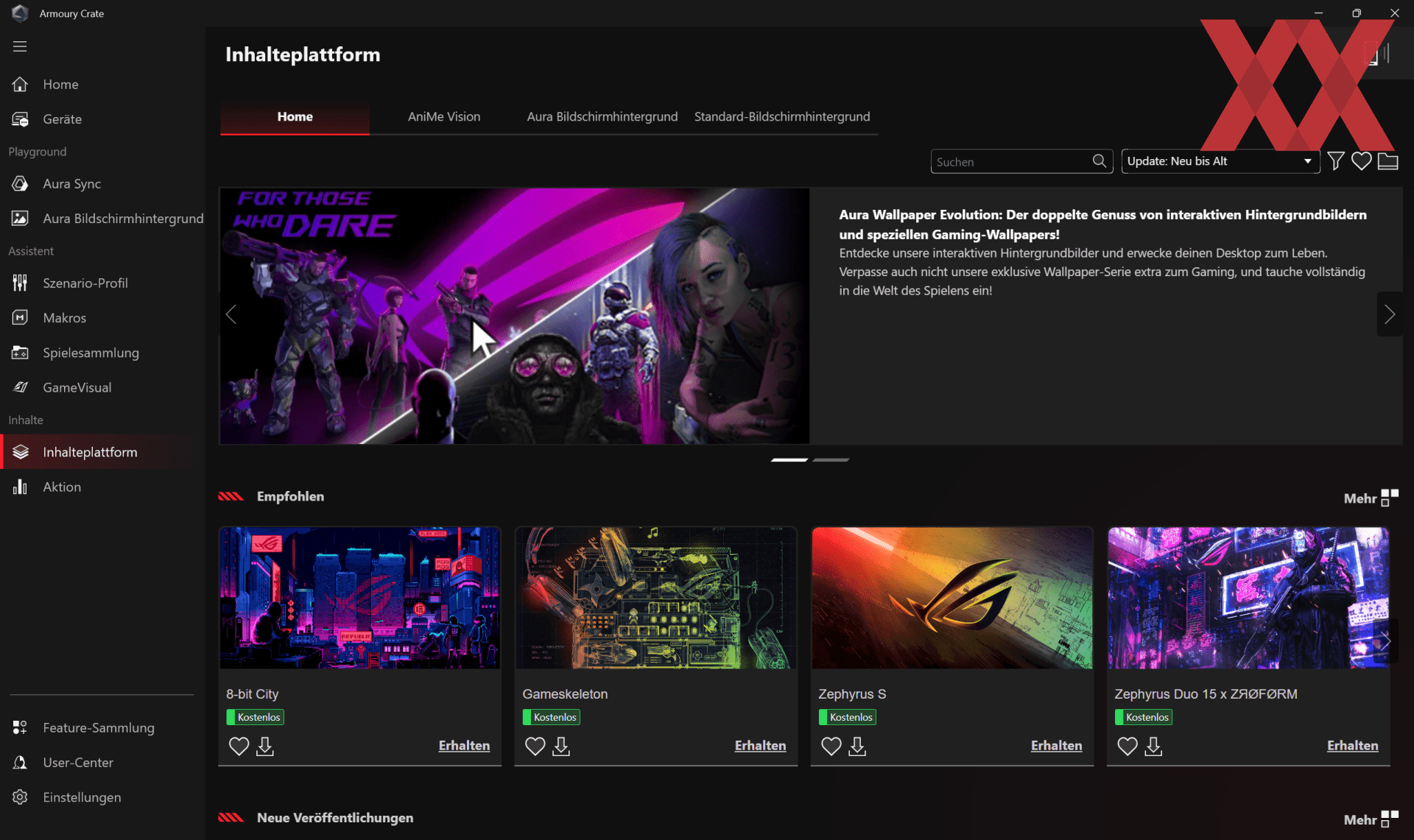This screenshot has width=1414, height=840.
Task: Click the Kostenlos tag on 8-bit City
Action: [x=255, y=717]
